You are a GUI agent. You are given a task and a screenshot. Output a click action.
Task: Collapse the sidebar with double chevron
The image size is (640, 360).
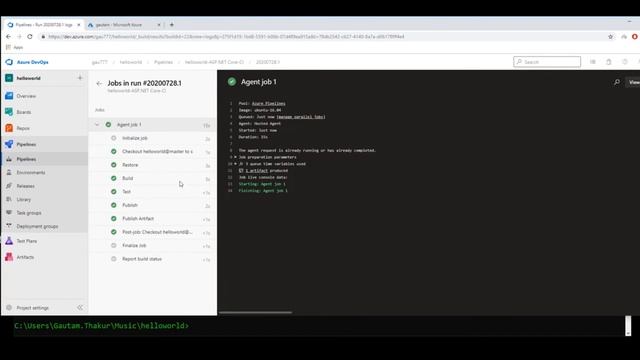pyautogui.click(x=80, y=307)
